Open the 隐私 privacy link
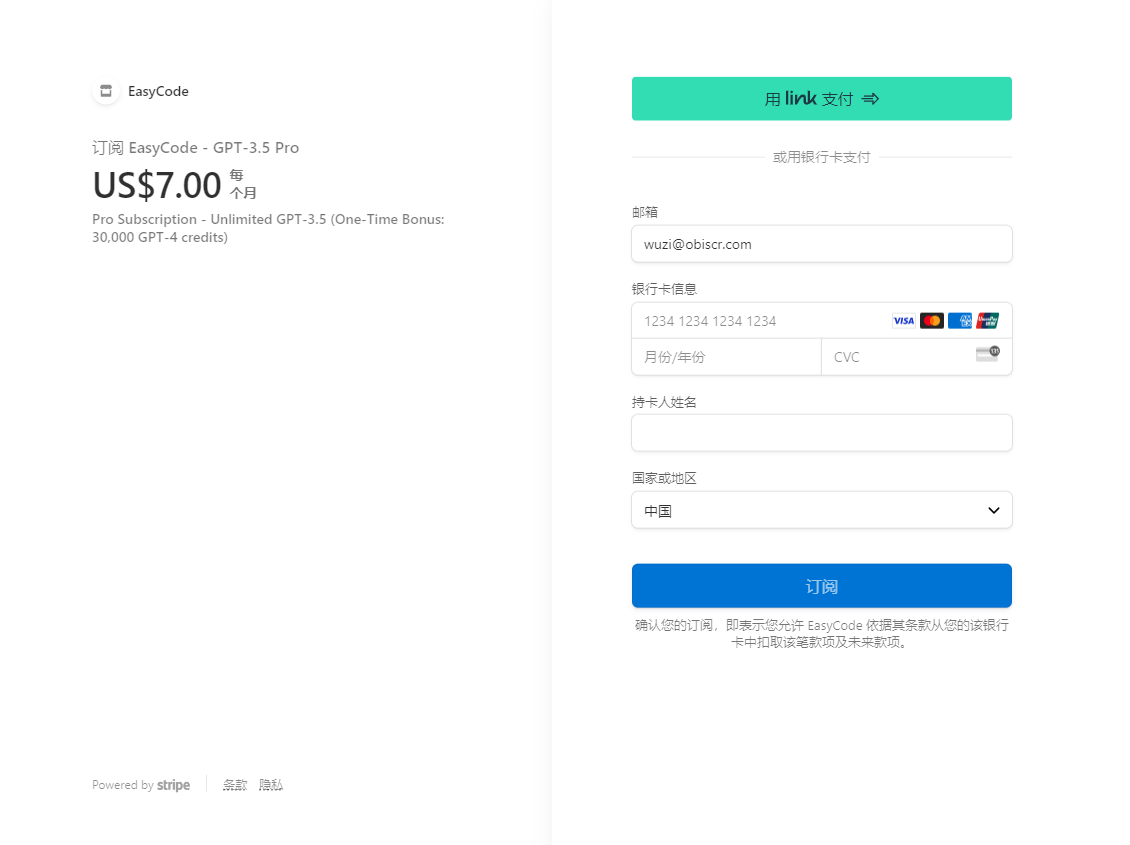 click(270, 784)
